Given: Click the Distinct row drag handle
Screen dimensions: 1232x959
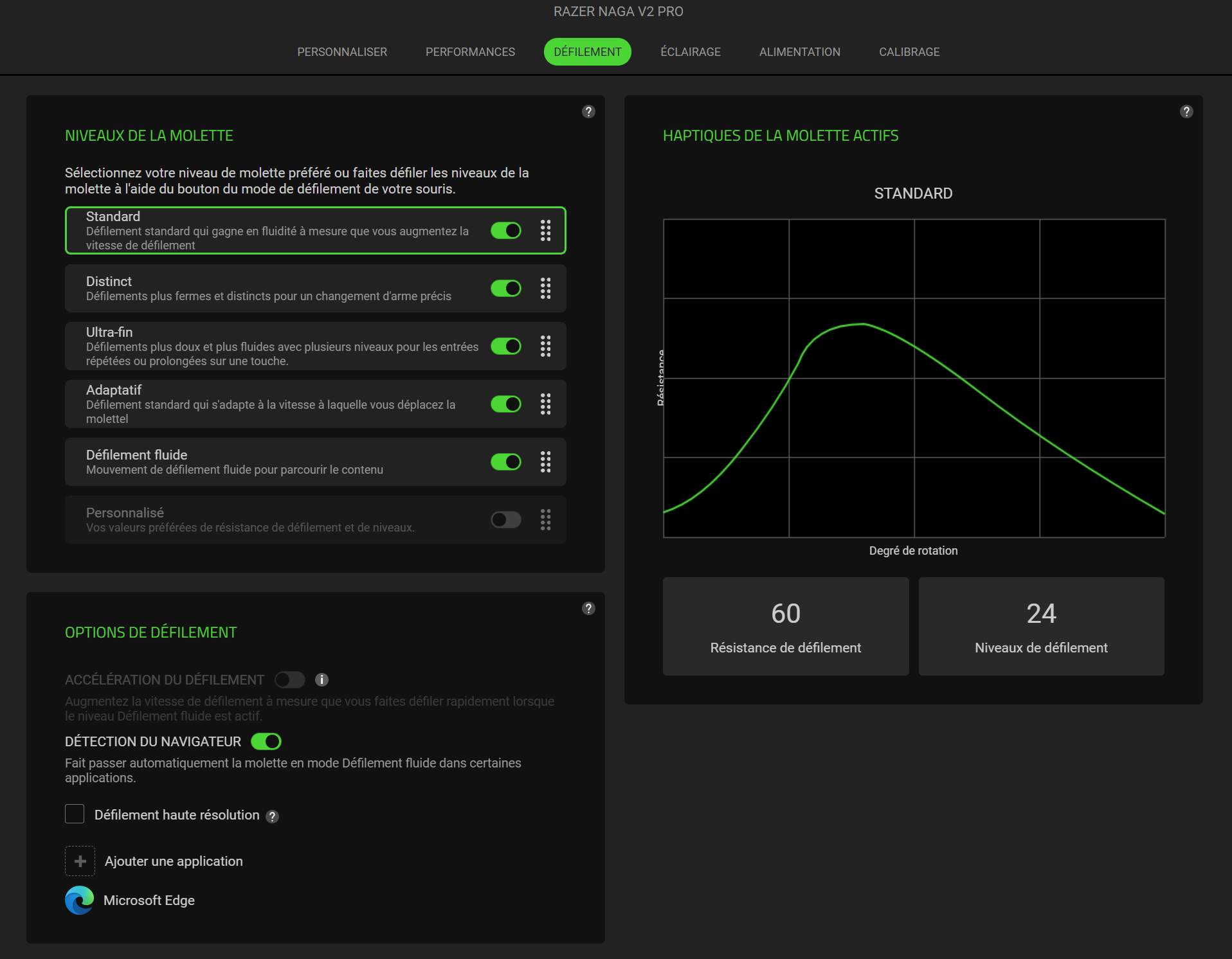Looking at the screenshot, I should [x=545, y=288].
